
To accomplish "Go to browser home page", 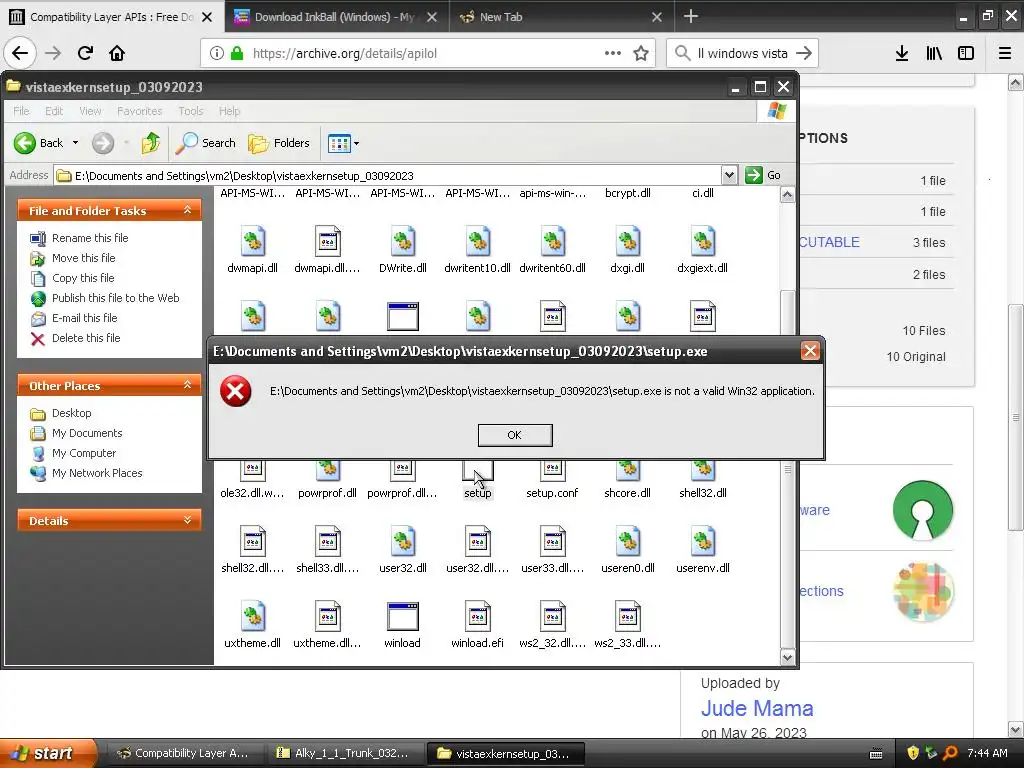I will point(117,53).
